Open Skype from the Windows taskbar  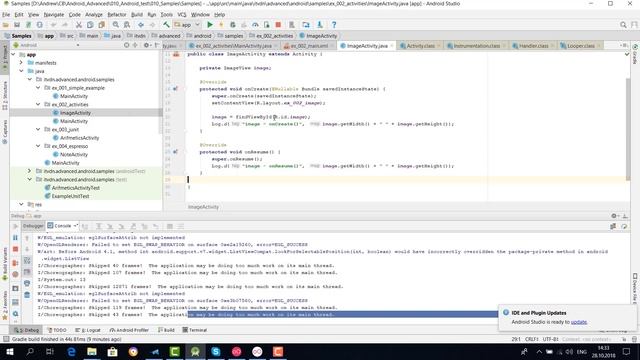[216, 351]
